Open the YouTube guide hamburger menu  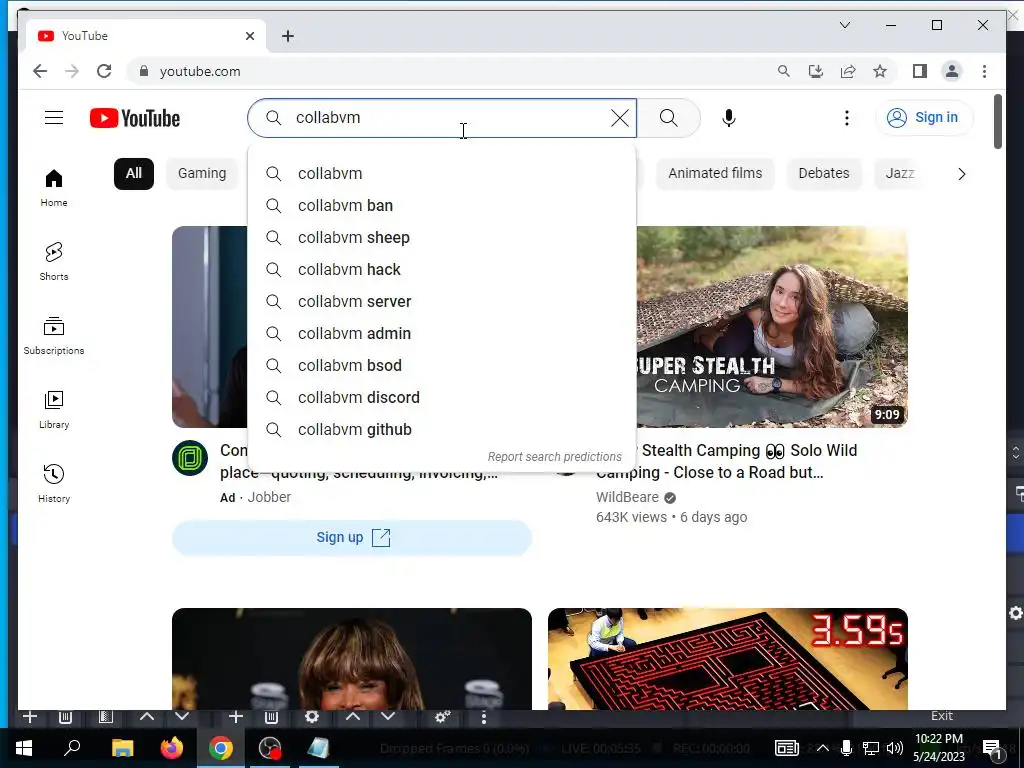(54, 118)
